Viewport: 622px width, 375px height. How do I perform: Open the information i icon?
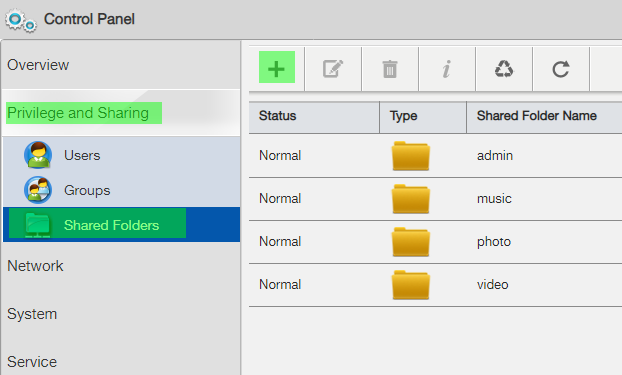point(447,69)
